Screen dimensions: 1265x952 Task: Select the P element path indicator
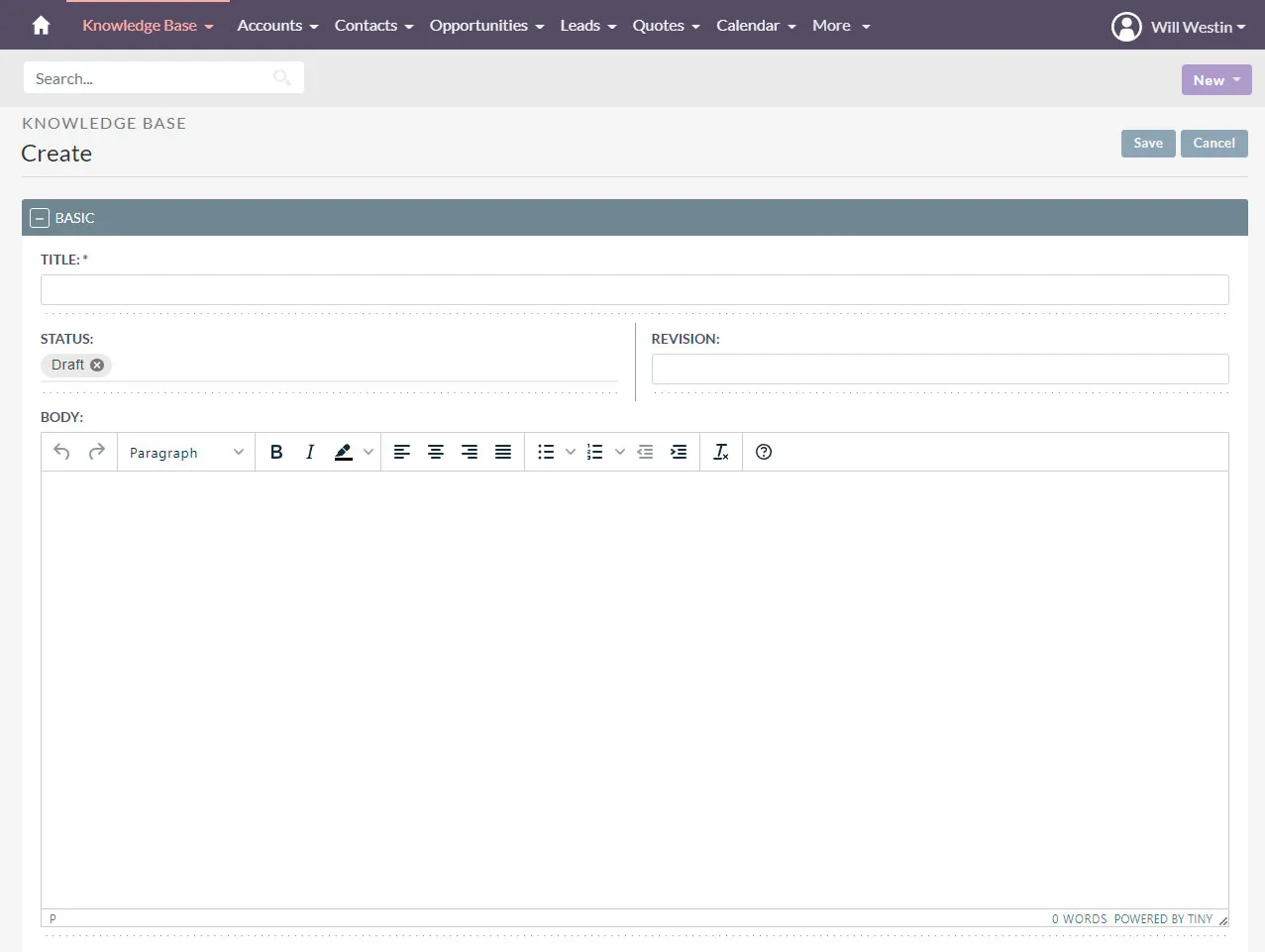[53, 919]
